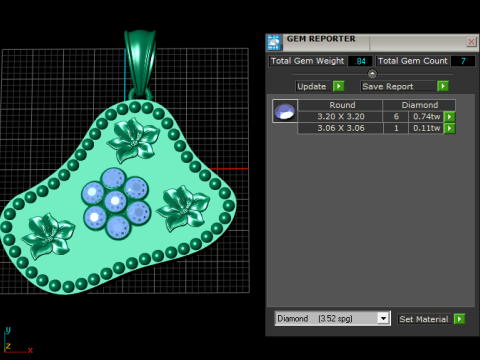
Task: Select the bottom-left flower on the pendant
Action: pyautogui.click(x=48, y=236)
